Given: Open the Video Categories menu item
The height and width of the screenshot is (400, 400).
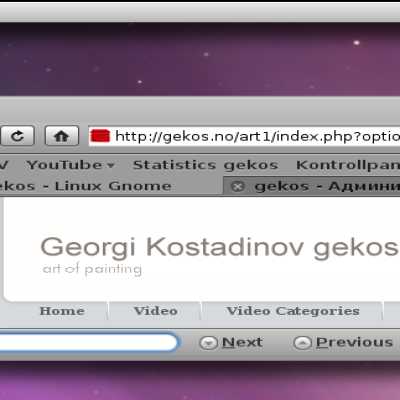Looking at the screenshot, I should pyautogui.click(x=293, y=311).
